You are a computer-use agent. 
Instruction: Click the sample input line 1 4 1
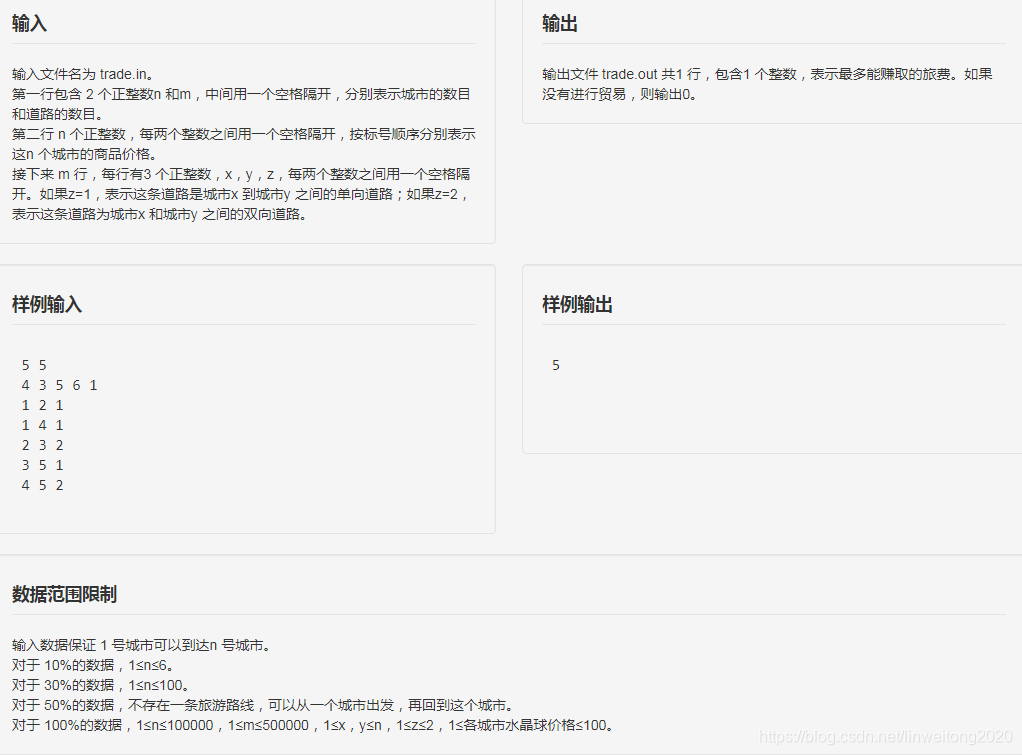[x=40, y=424]
